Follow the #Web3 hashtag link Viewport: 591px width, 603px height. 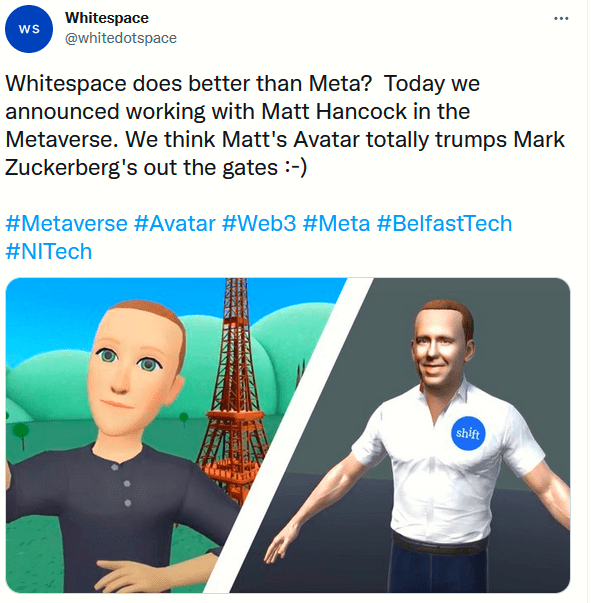(260, 223)
